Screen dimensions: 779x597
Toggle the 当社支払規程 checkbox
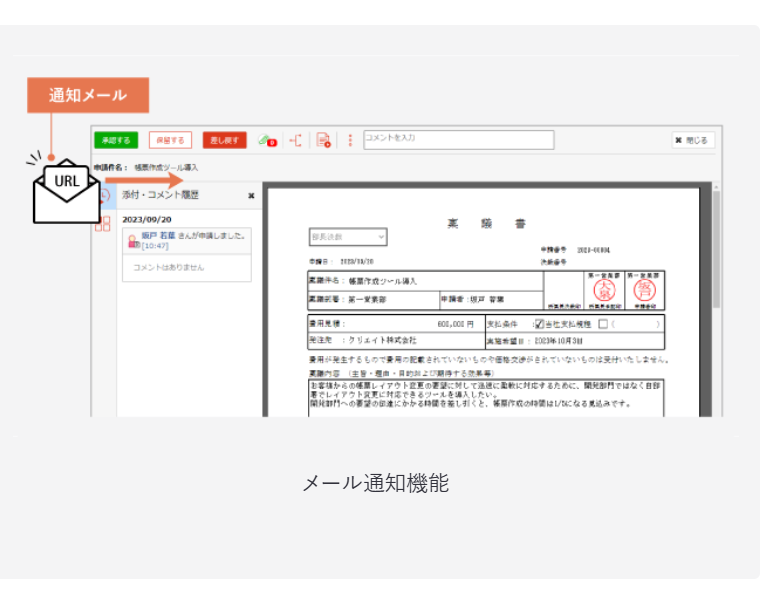point(539,324)
